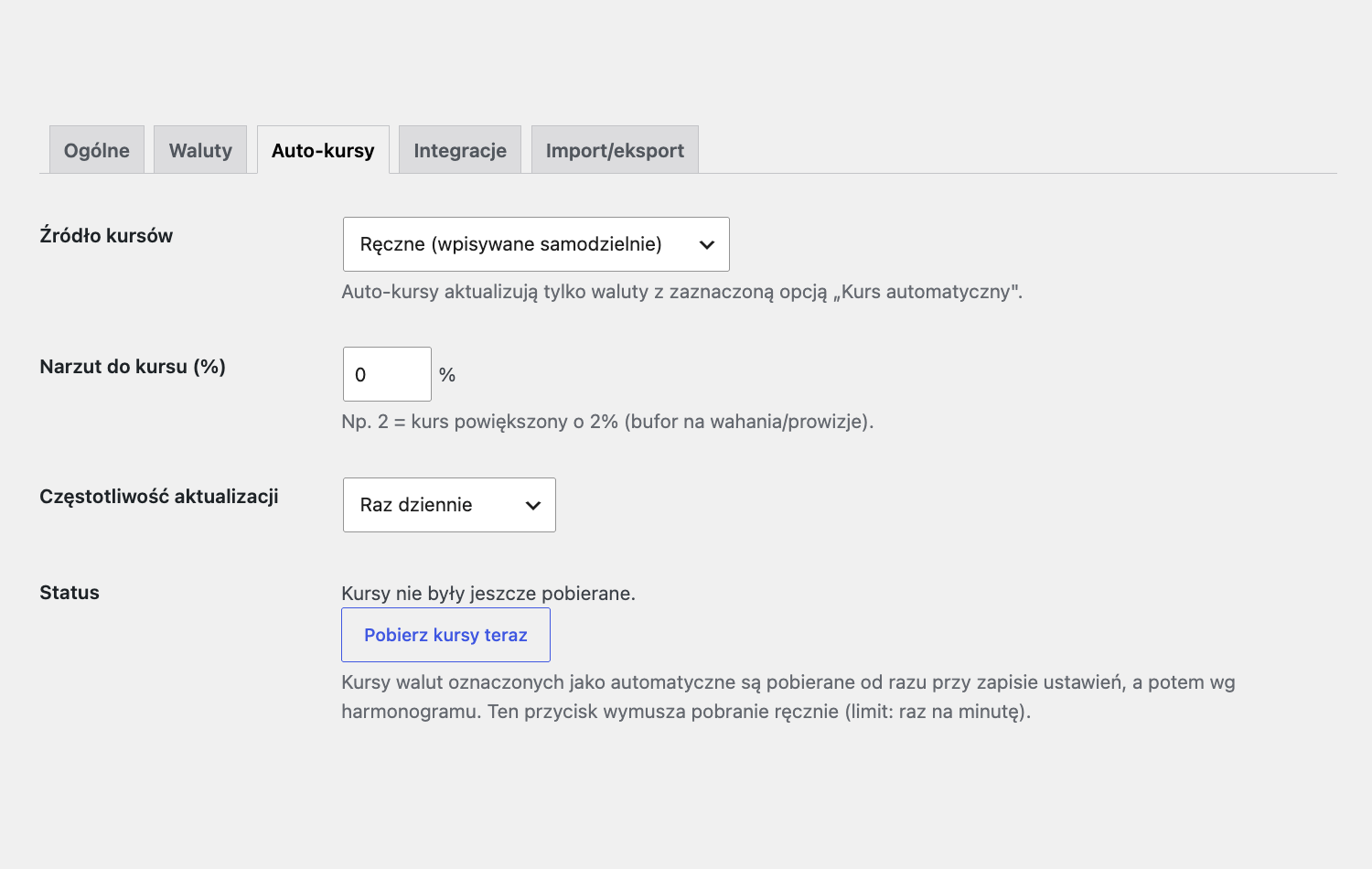Click the harmonogramu description under fetch button
The width and height of the screenshot is (1372, 869).
click(x=788, y=697)
